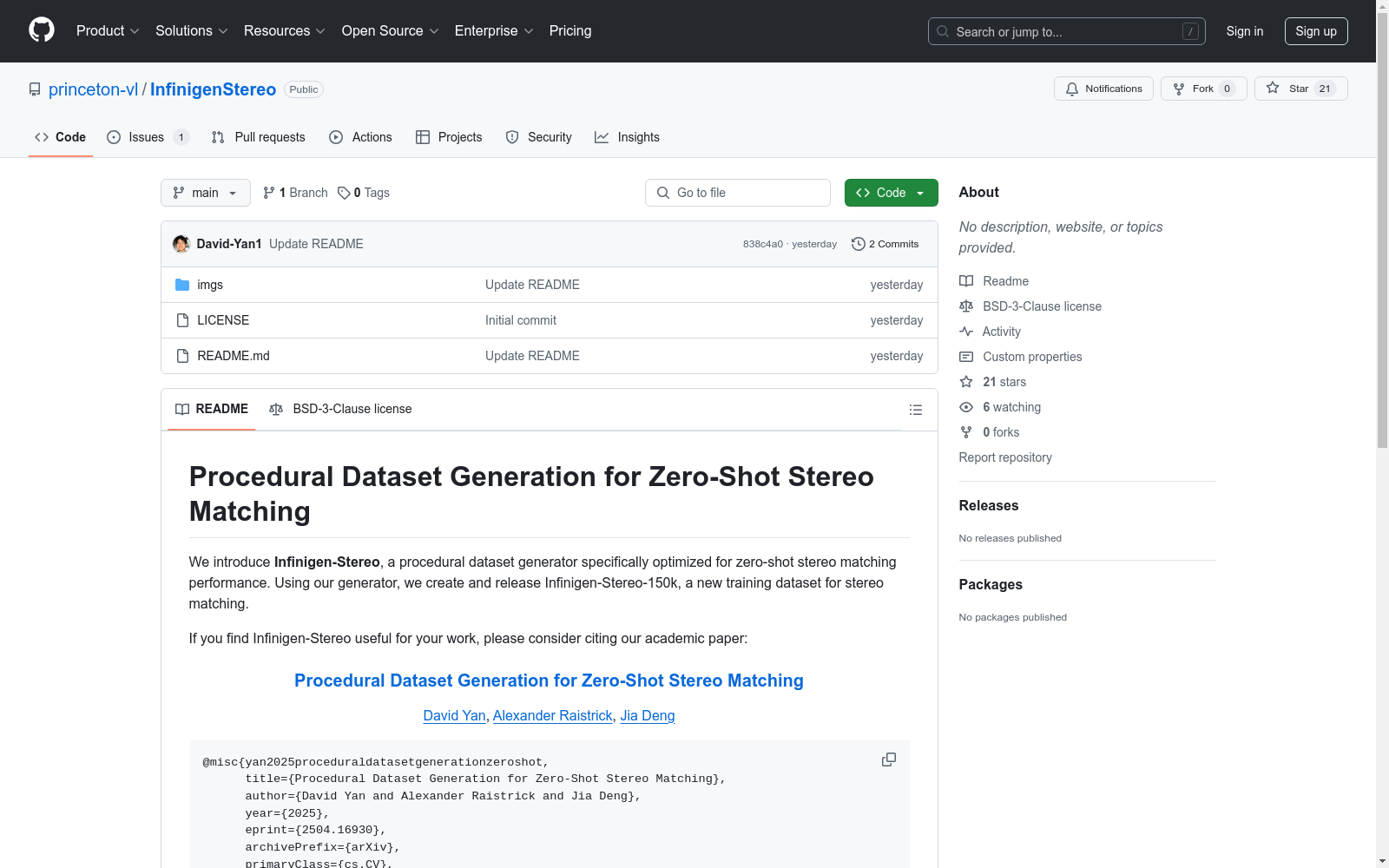1389x868 pixels.
Task: Open commit hash 838c4a0
Action: tap(763, 244)
